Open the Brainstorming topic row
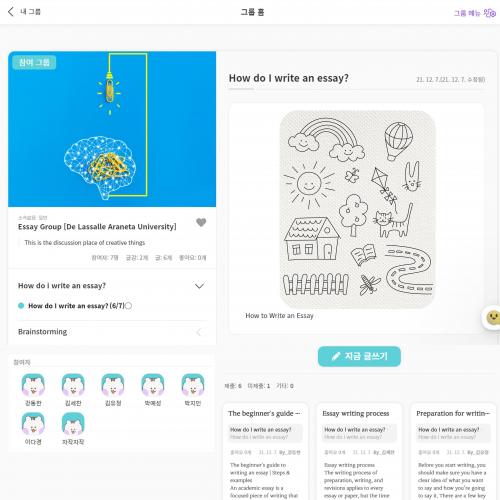This screenshot has height=500, width=500. (x=112, y=332)
